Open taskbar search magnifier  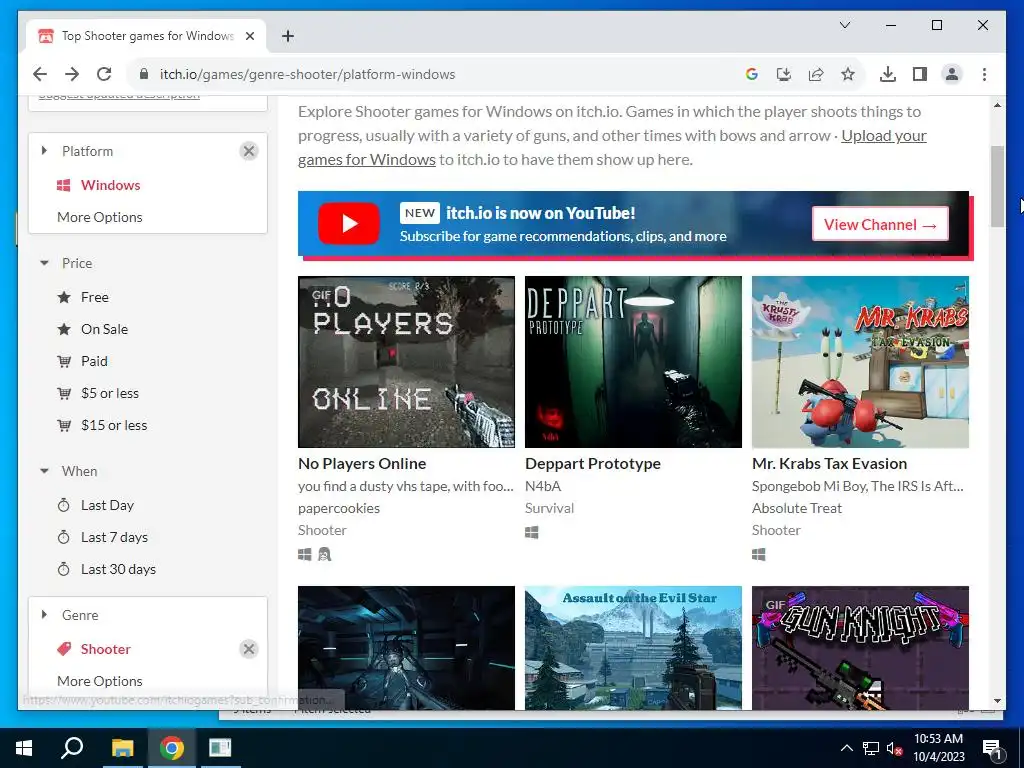coord(72,748)
